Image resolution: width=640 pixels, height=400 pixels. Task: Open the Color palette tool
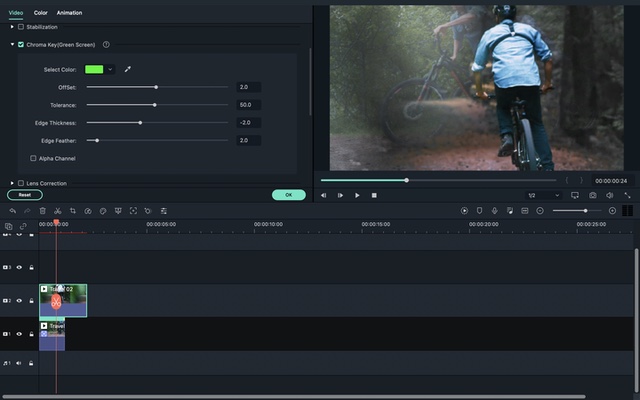103,211
